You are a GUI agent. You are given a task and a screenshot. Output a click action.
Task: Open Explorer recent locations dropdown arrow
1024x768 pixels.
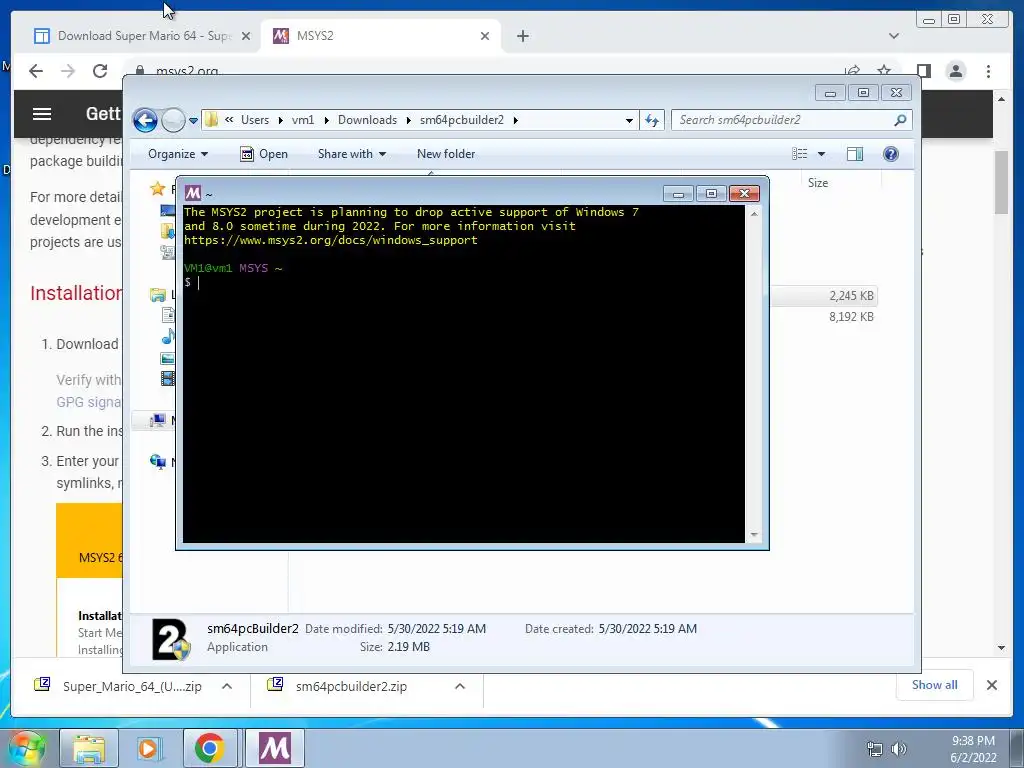[193, 121]
